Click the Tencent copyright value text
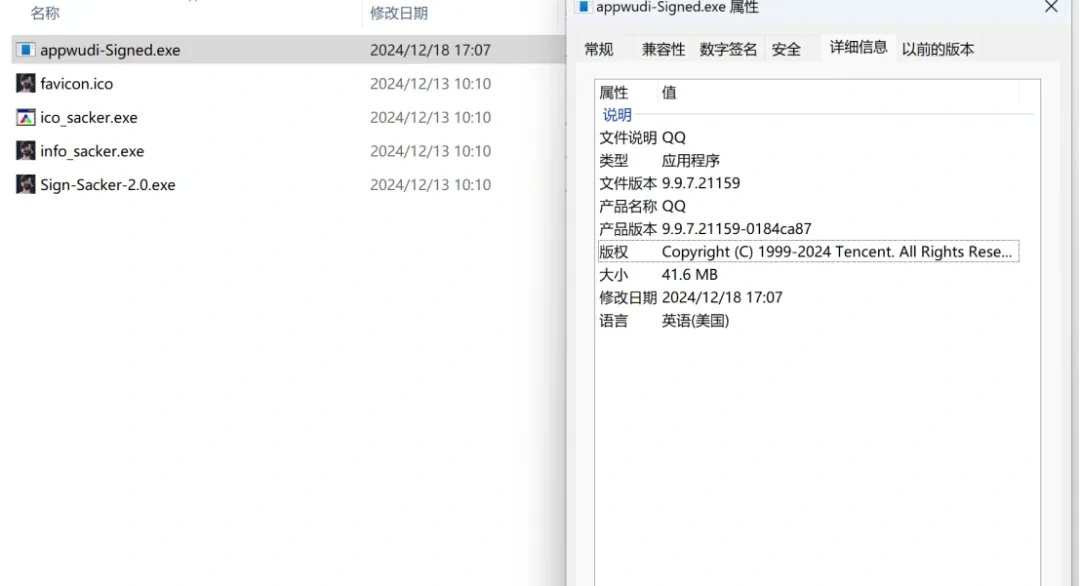 [837, 252]
